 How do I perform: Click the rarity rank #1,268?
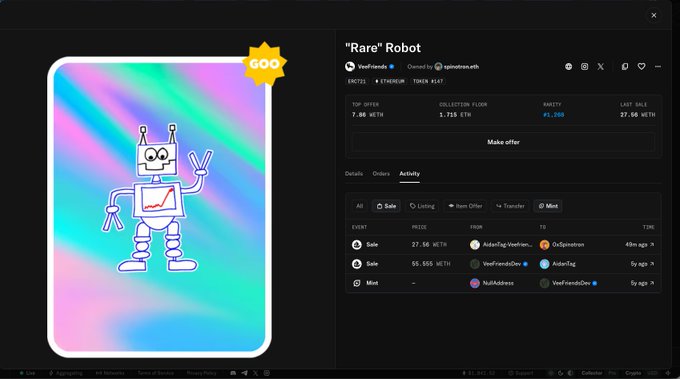coord(554,115)
